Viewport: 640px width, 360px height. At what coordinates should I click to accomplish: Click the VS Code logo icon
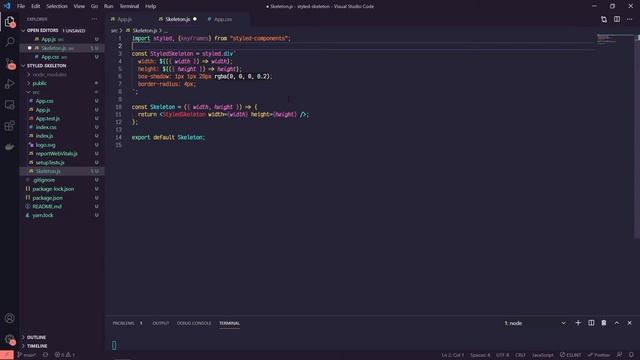[x=7, y=6]
